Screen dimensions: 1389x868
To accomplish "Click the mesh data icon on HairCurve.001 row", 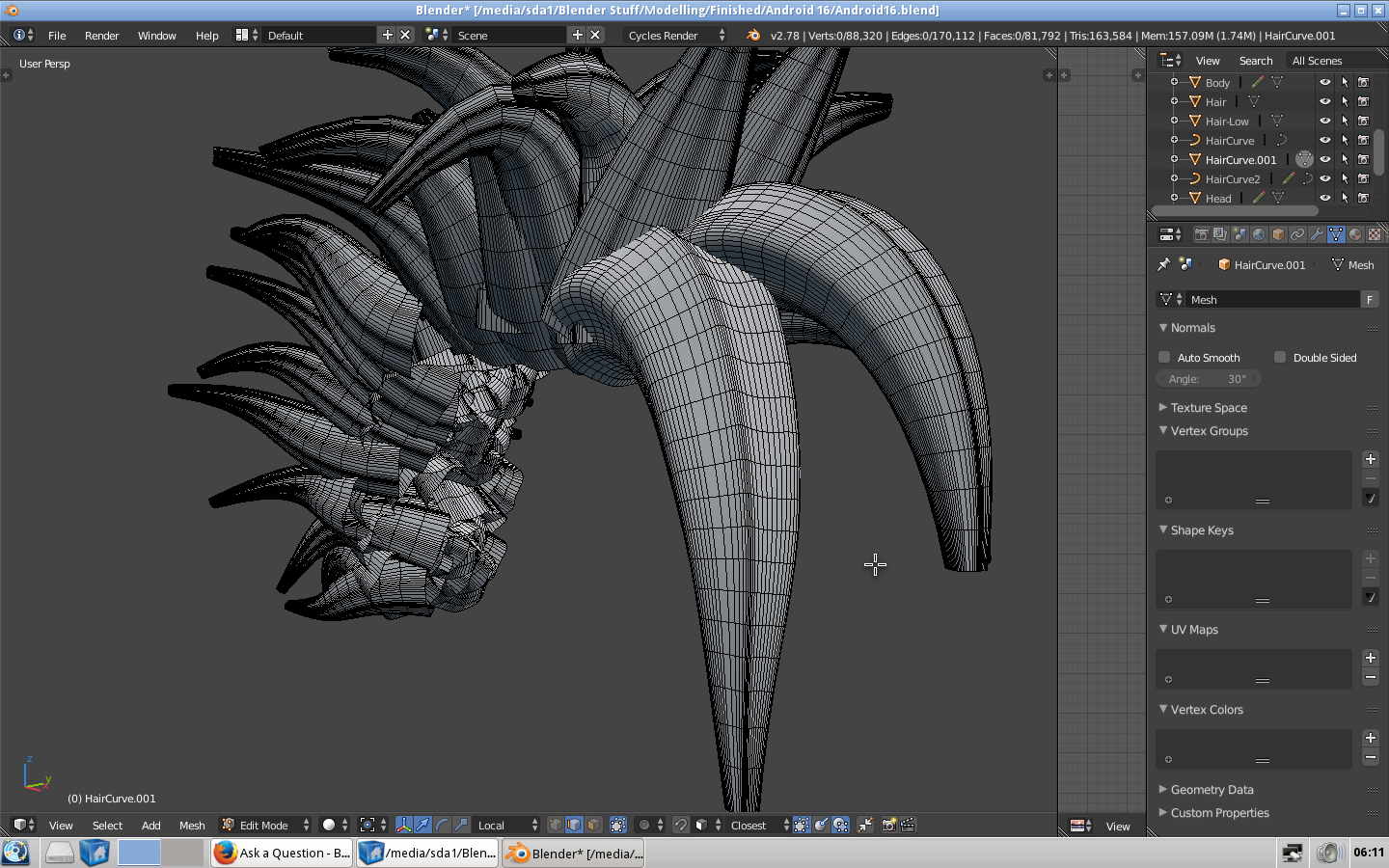I will [x=1304, y=159].
